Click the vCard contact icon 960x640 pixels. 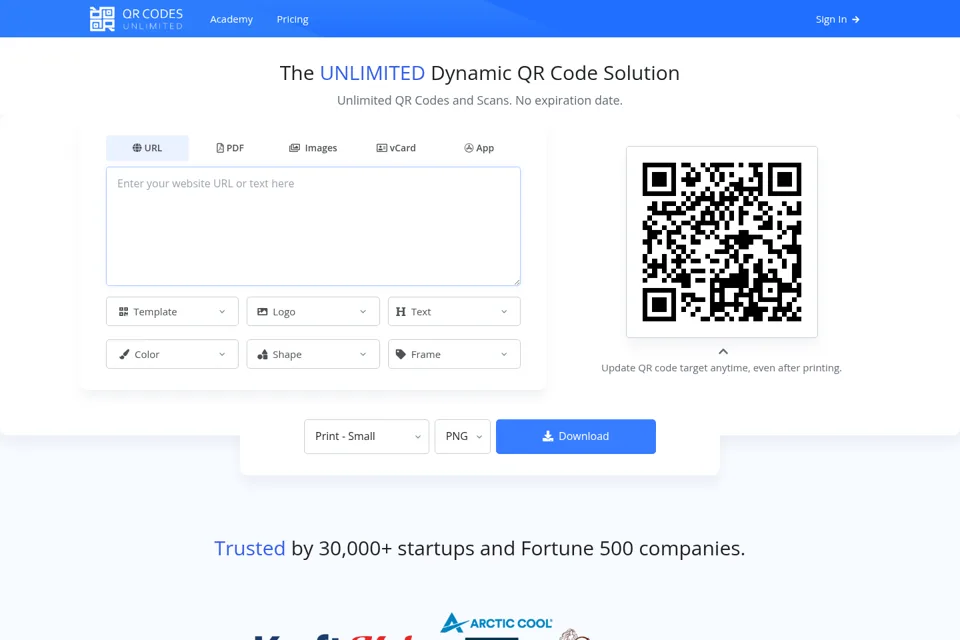pos(381,148)
